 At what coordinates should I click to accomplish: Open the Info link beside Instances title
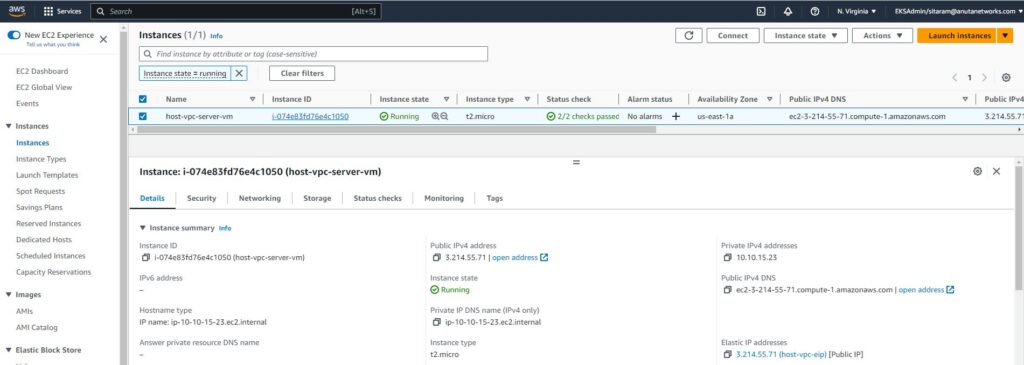[x=216, y=36]
